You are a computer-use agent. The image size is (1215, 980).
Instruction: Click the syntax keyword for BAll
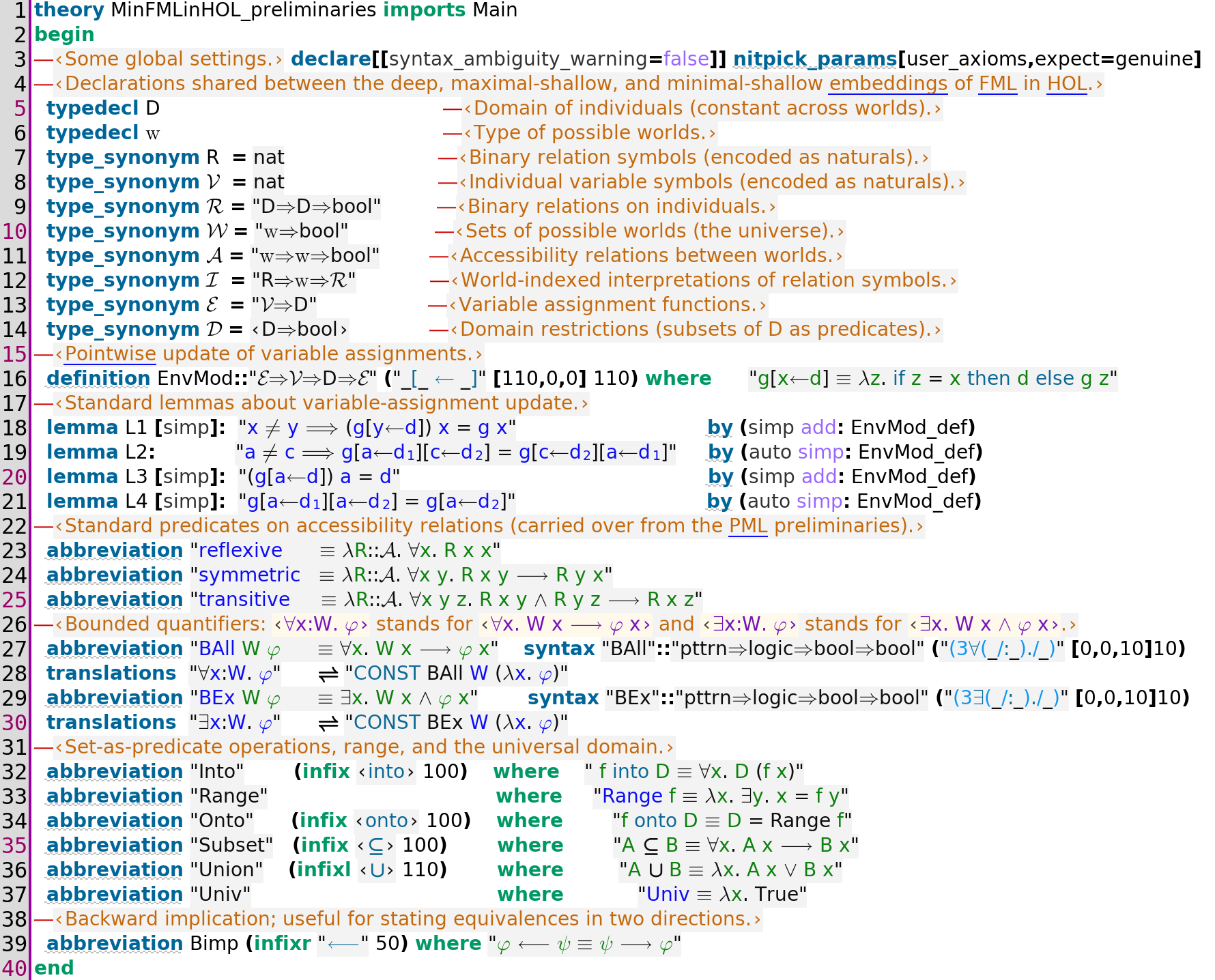click(559, 649)
